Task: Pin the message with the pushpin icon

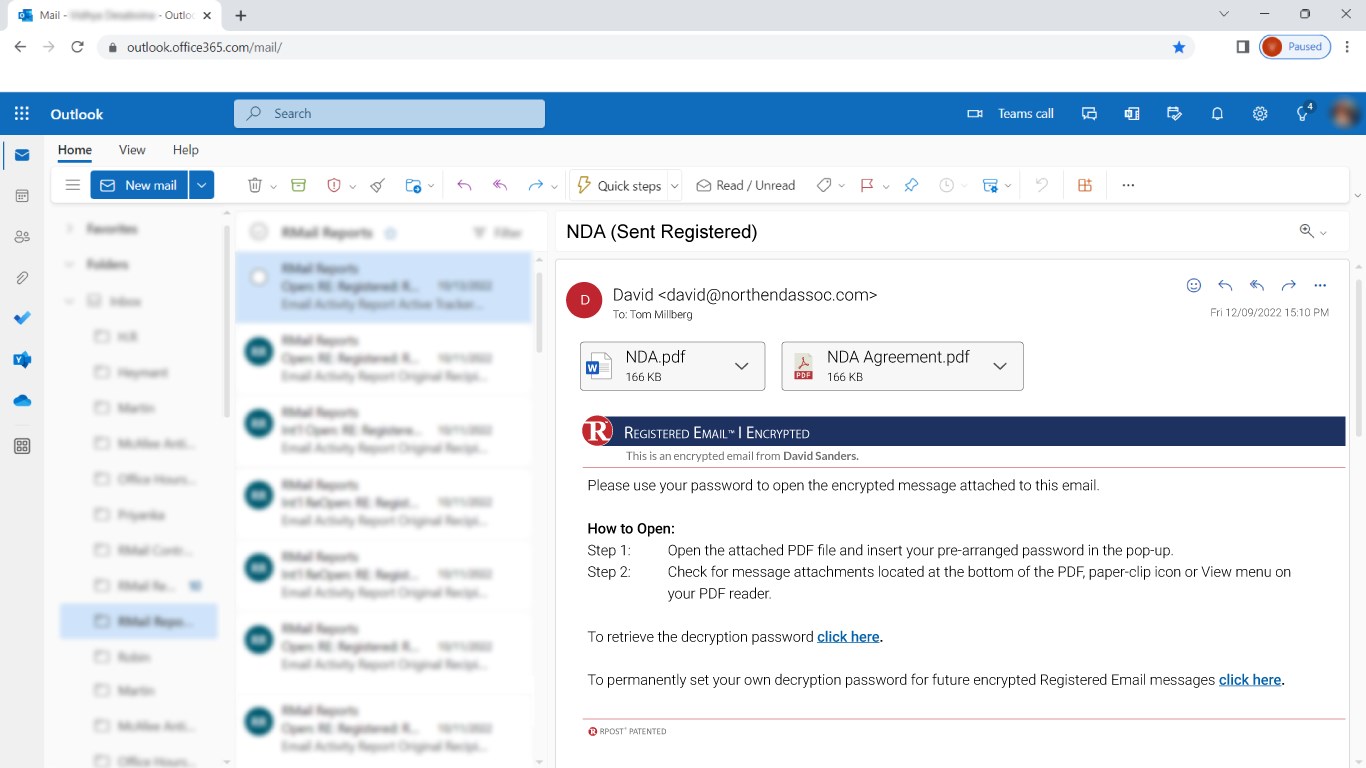Action: pos(911,185)
